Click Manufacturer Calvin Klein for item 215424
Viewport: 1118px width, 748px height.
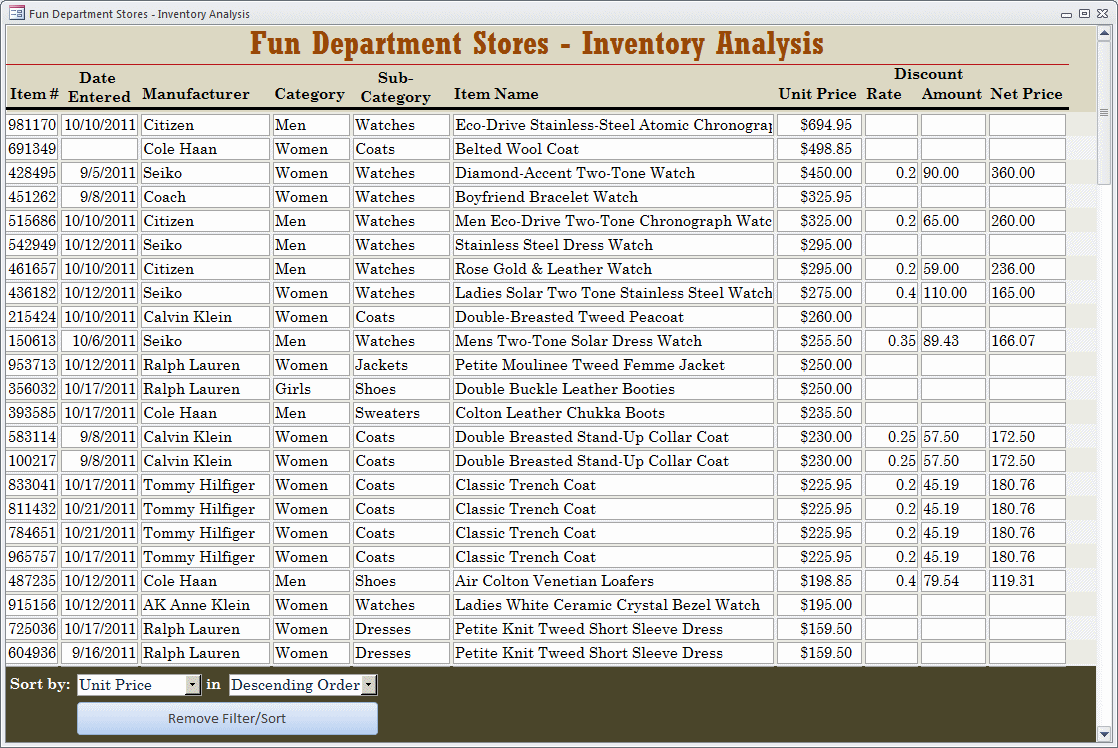[205, 317]
